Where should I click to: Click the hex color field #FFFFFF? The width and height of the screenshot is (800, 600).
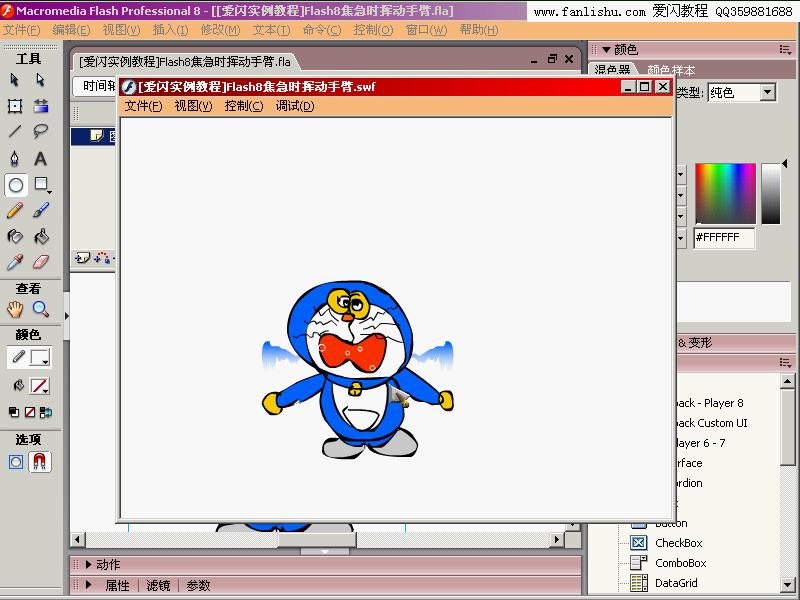(724, 238)
